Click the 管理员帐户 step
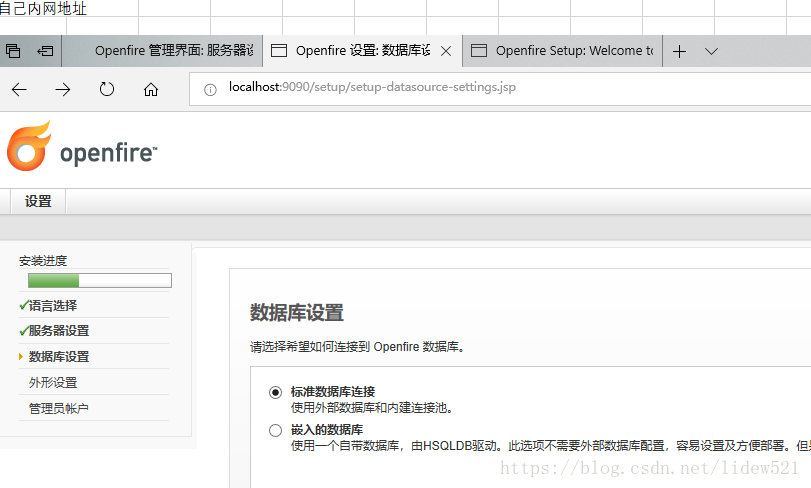This screenshot has height=488, width=811. [x=58, y=408]
